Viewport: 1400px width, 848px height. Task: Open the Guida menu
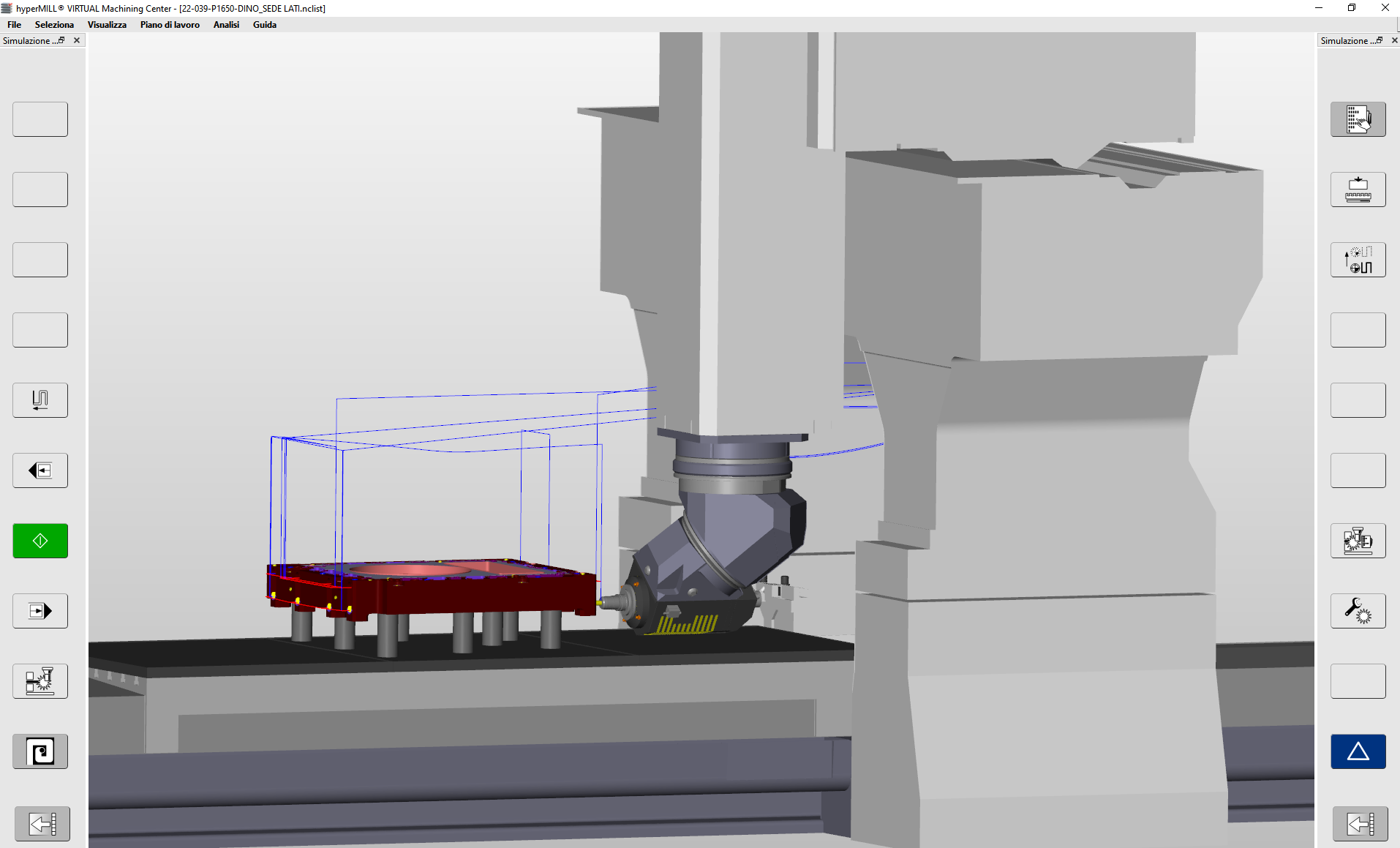[265, 25]
